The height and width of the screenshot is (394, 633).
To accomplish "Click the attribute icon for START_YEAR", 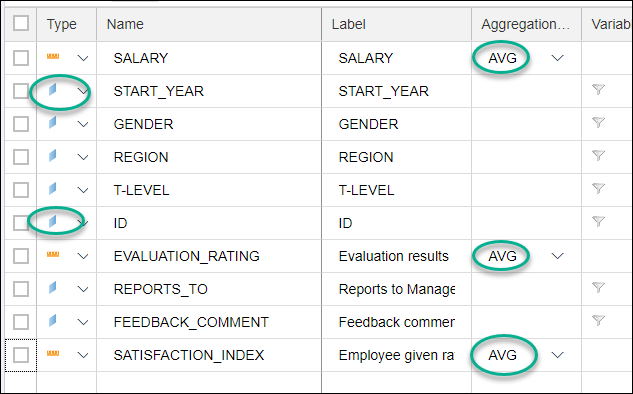I will (x=52, y=90).
